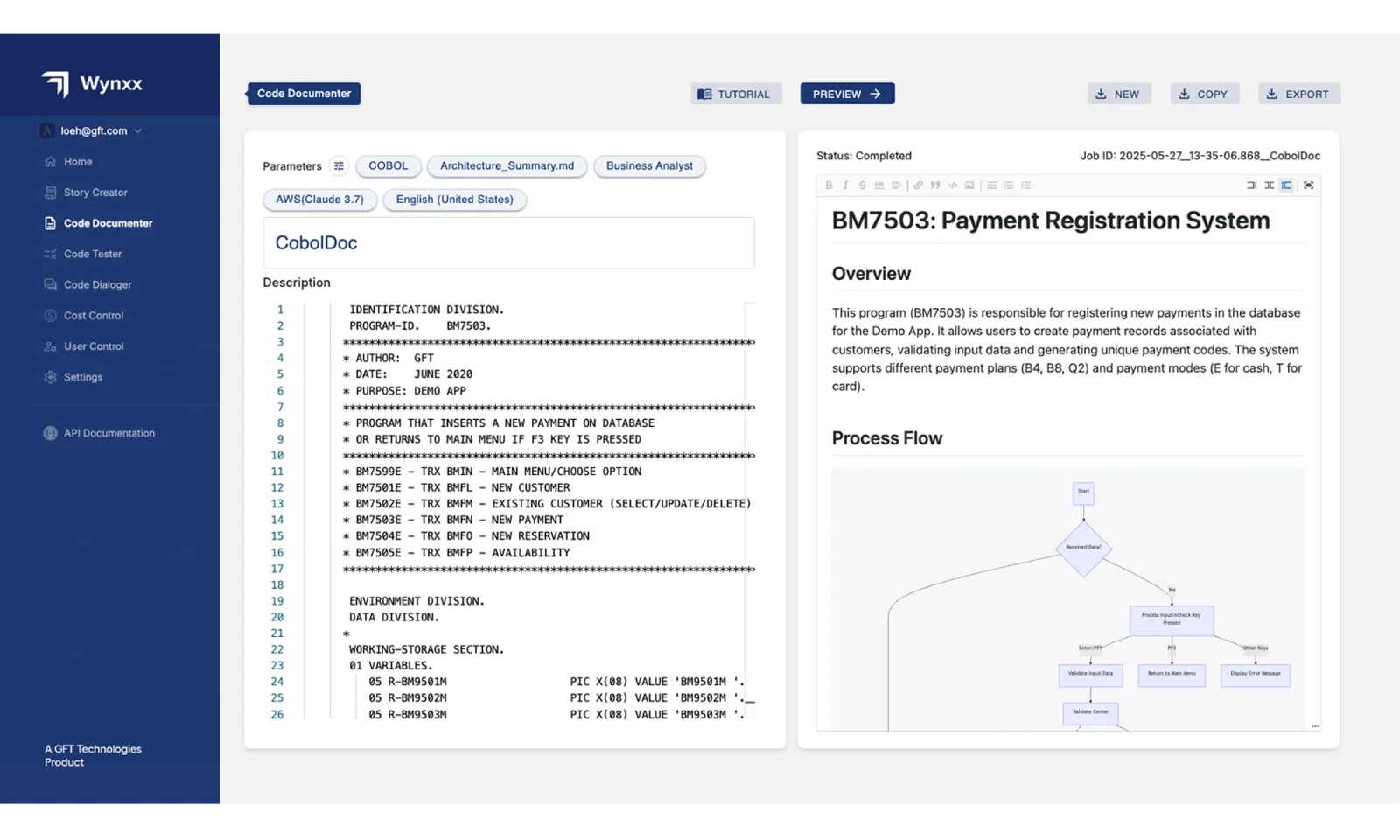The image size is (1400, 840).
Task: Click the unordered bullet list icon
Action: 991,185
